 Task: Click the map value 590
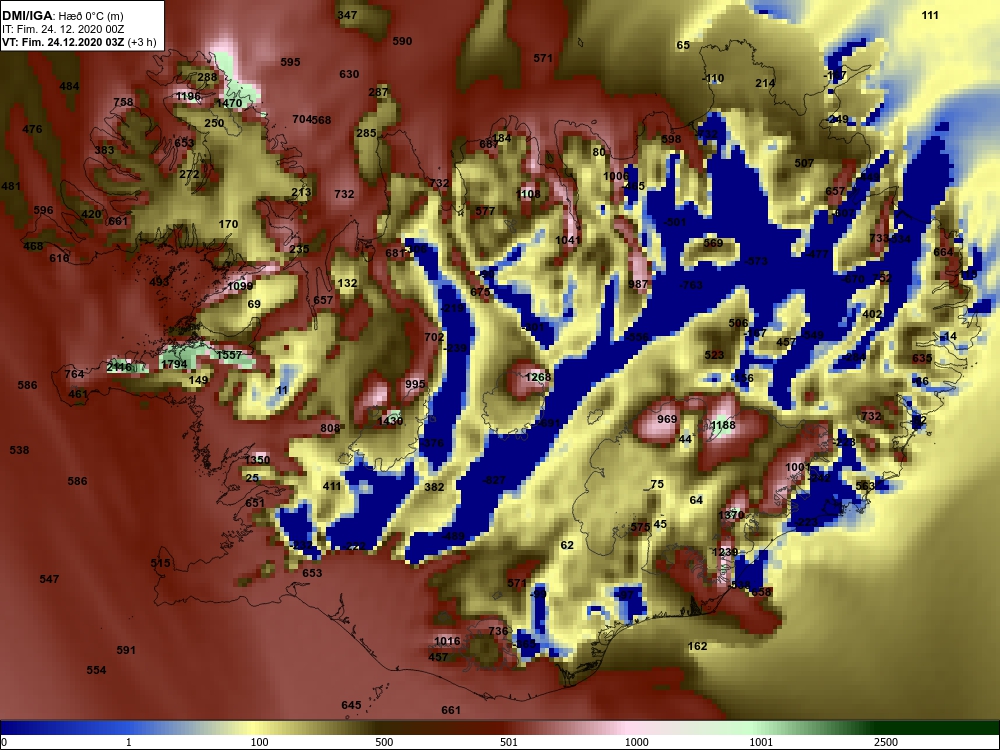point(402,41)
